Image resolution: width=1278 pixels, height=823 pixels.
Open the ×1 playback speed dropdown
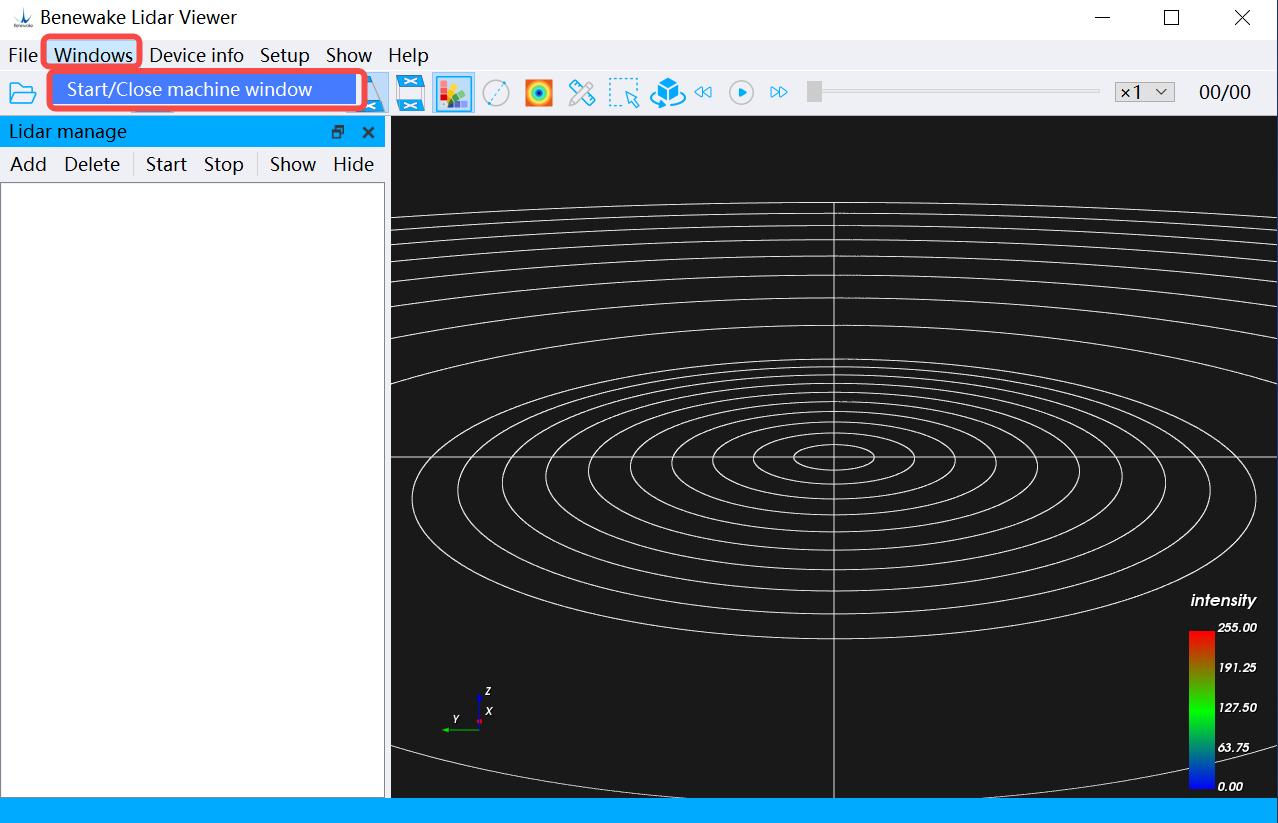tap(1144, 92)
